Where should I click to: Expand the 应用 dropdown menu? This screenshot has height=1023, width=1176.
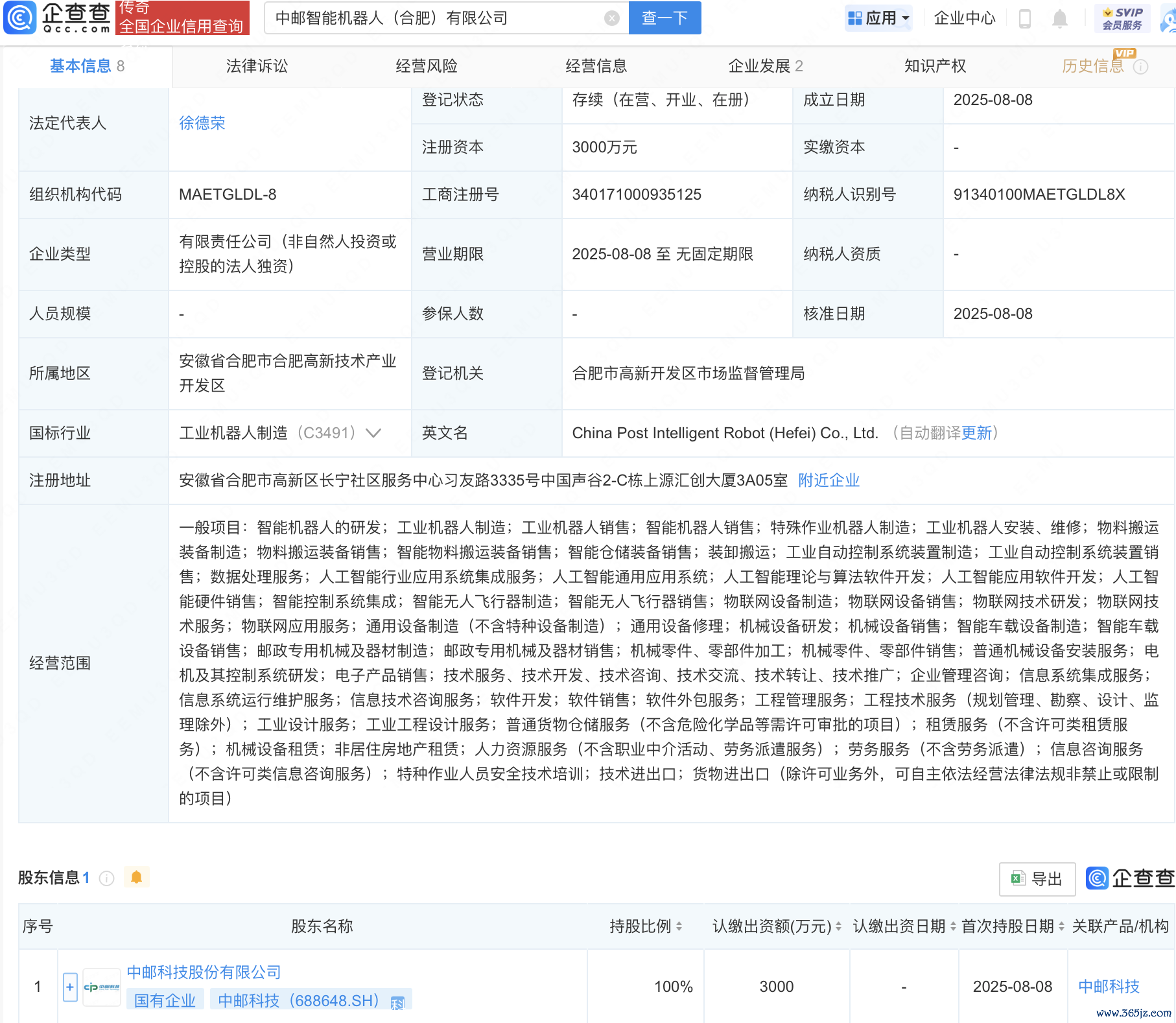[x=879, y=18]
